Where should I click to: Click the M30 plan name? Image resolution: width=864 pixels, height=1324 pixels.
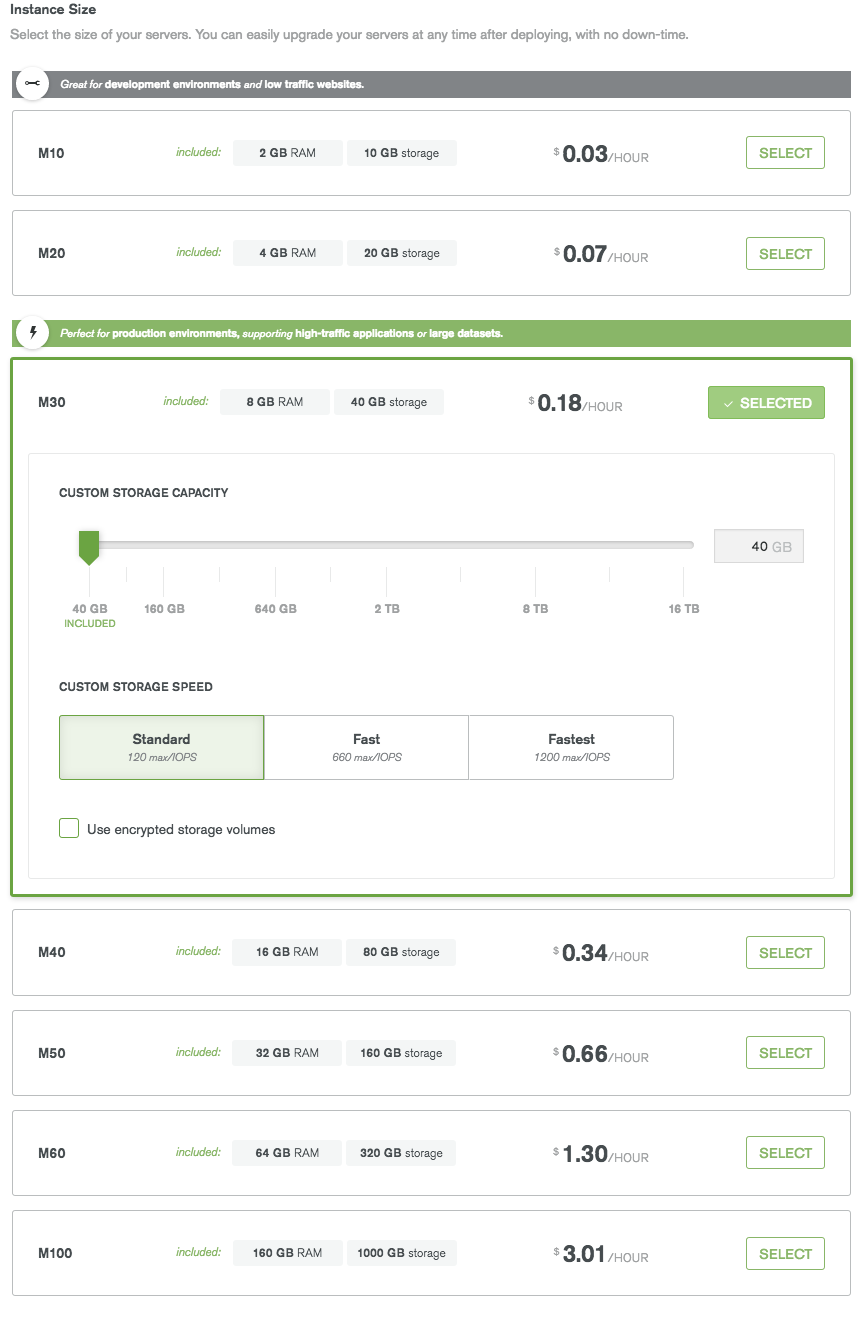[51, 402]
